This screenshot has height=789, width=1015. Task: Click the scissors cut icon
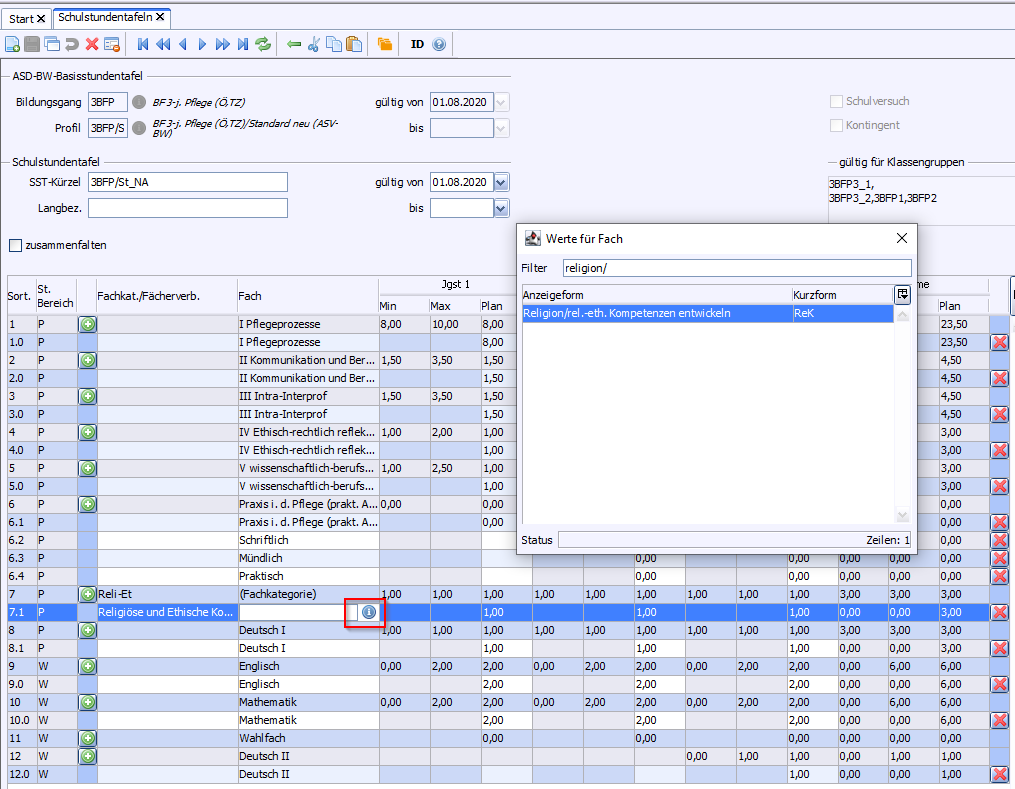[x=313, y=44]
